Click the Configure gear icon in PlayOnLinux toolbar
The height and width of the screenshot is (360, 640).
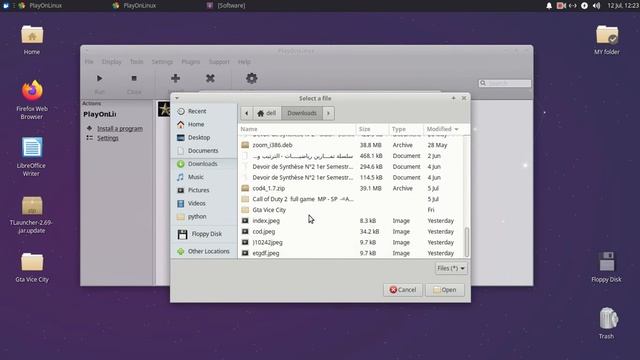tap(251, 78)
